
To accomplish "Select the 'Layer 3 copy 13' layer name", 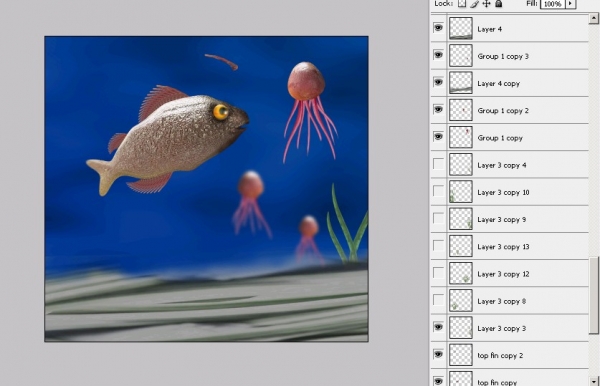I will [503, 247].
